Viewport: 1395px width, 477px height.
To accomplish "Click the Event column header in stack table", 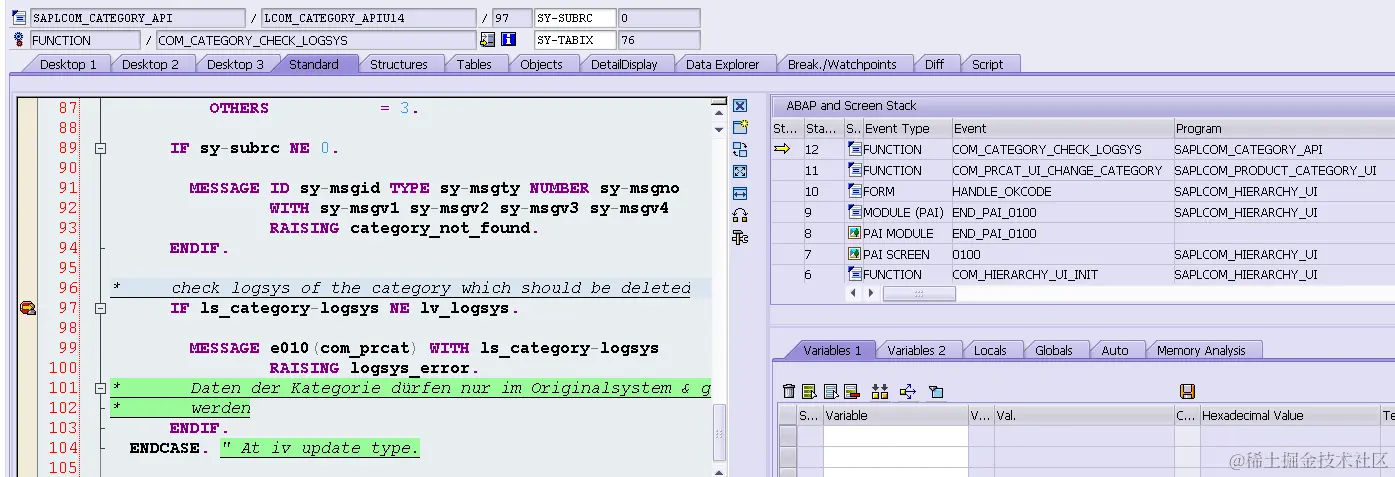I will pos(1061,128).
